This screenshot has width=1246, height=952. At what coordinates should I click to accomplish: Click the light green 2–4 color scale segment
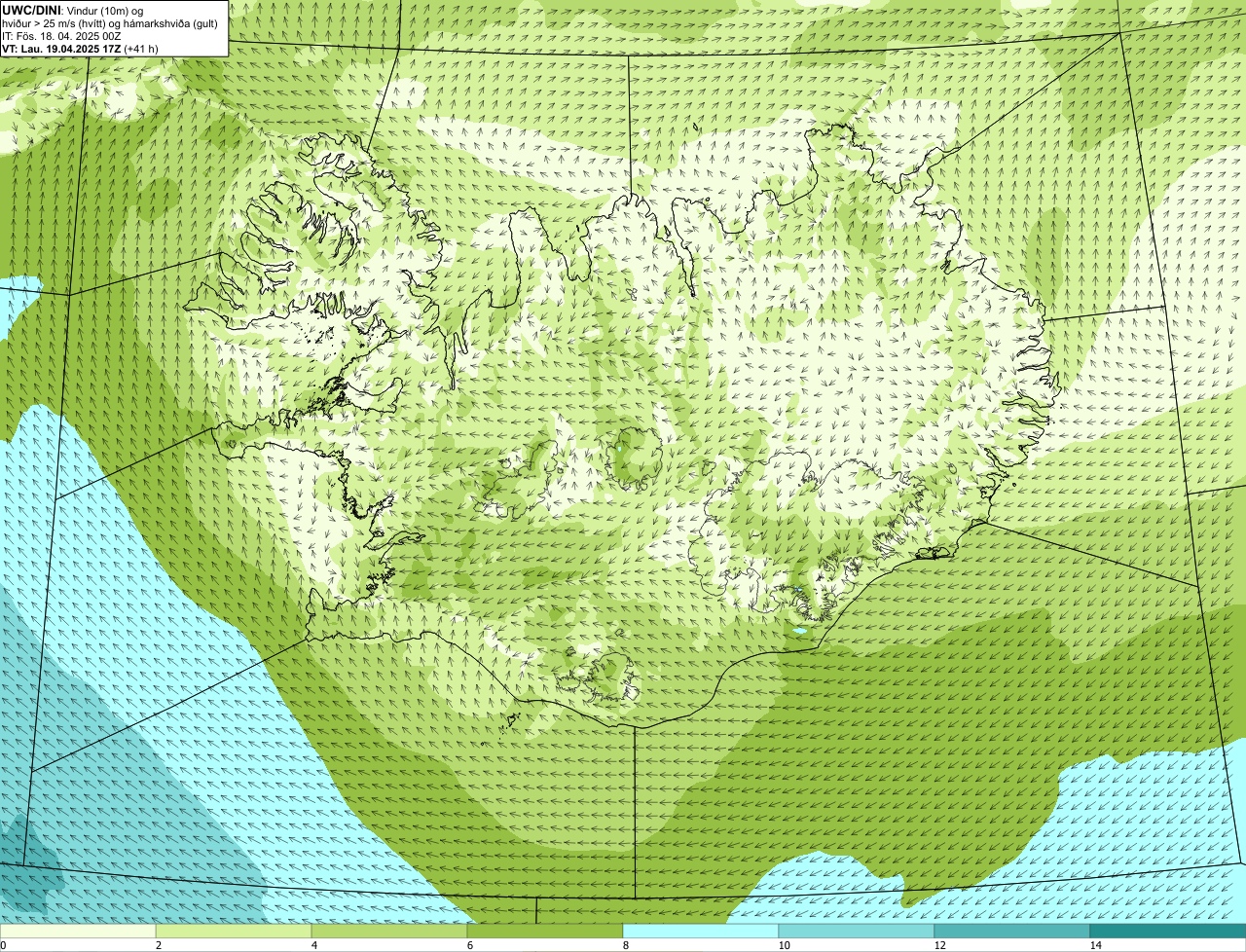(234, 931)
